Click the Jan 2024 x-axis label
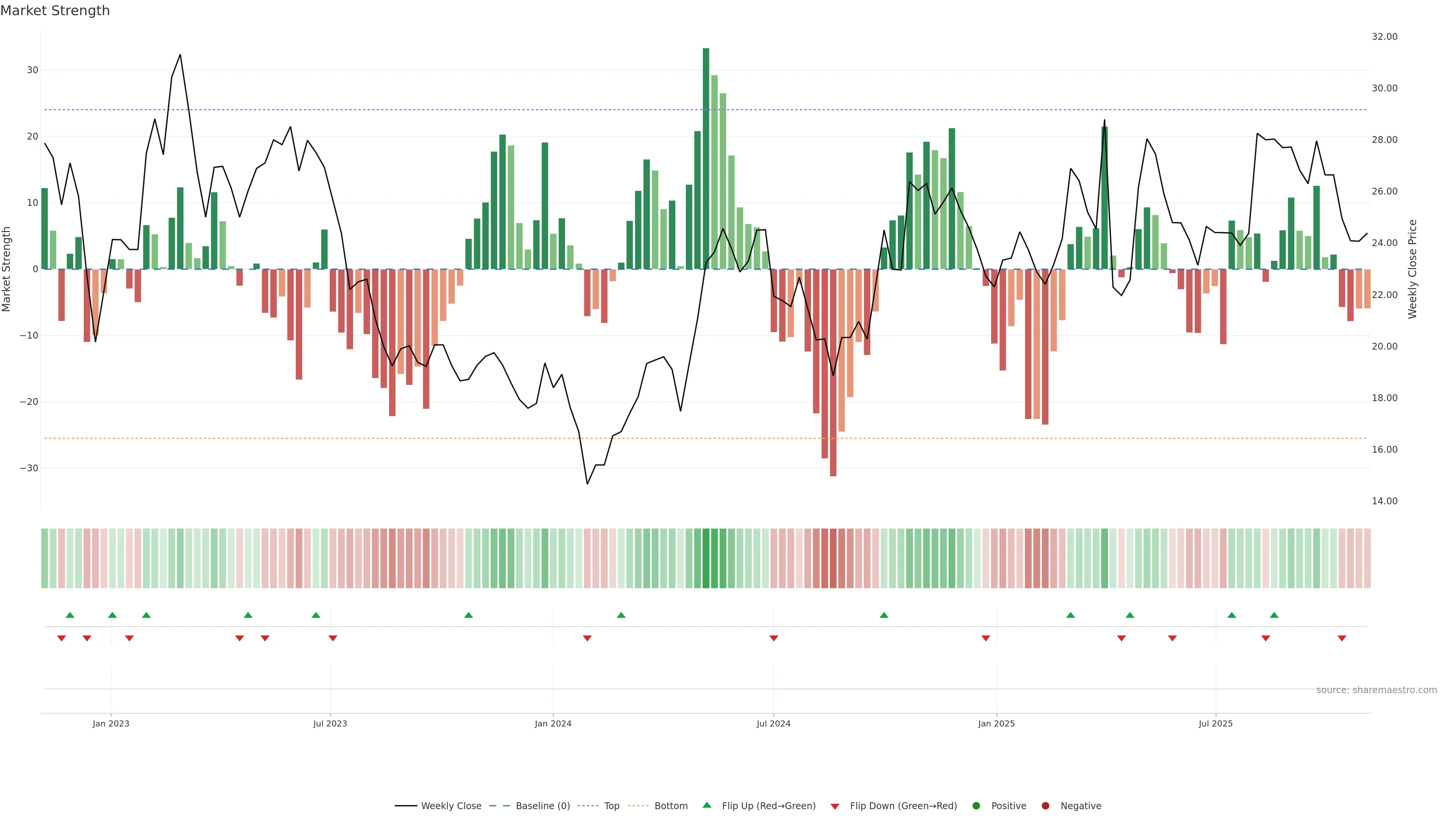The width and height of the screenshot is (1456, 819). pyautogui.click(x=553, y=723)
